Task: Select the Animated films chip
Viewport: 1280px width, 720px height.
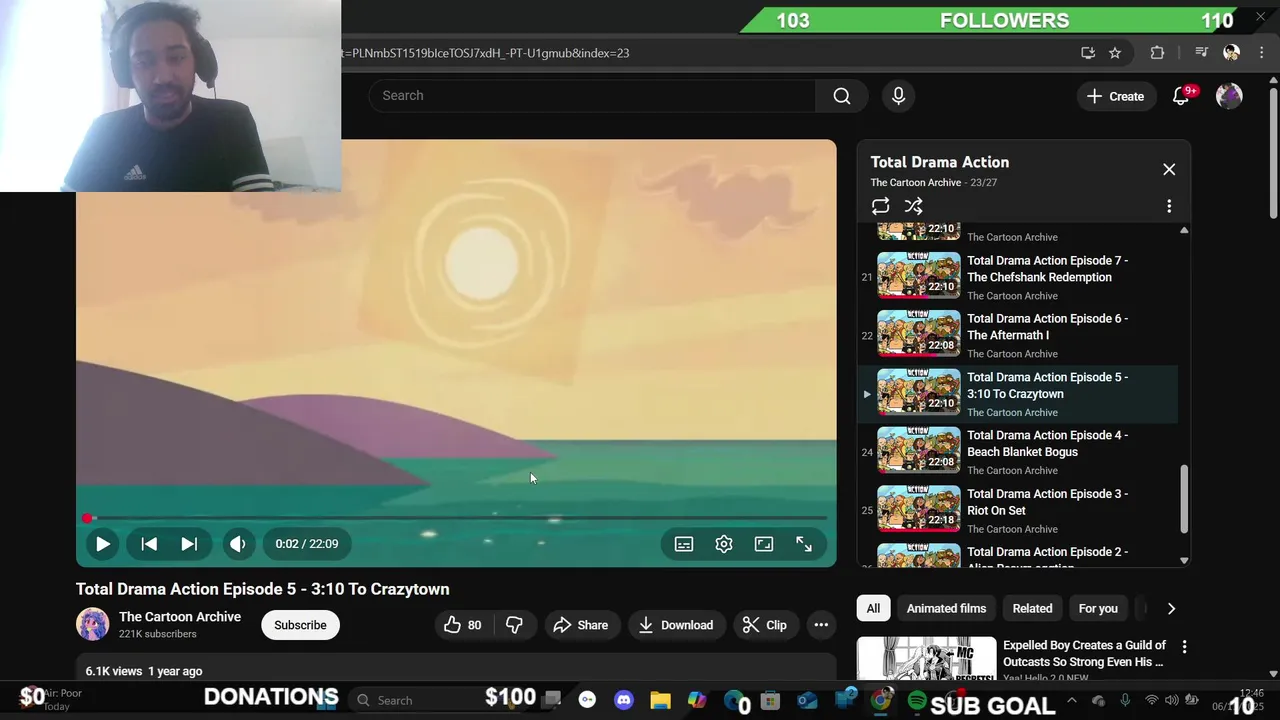Action: click(x=946, y=608)
